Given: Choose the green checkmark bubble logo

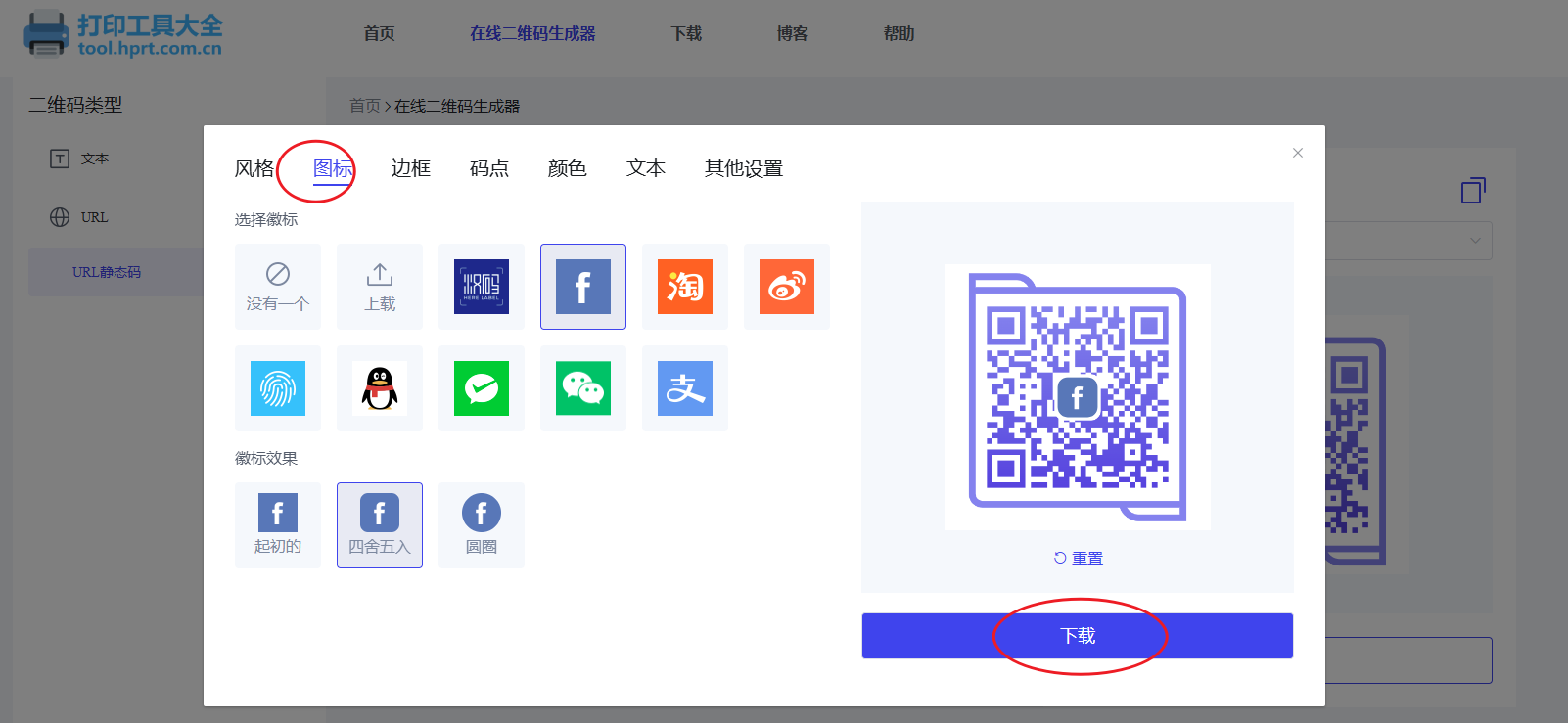Looking at the screenshot, I should [482, 388].
